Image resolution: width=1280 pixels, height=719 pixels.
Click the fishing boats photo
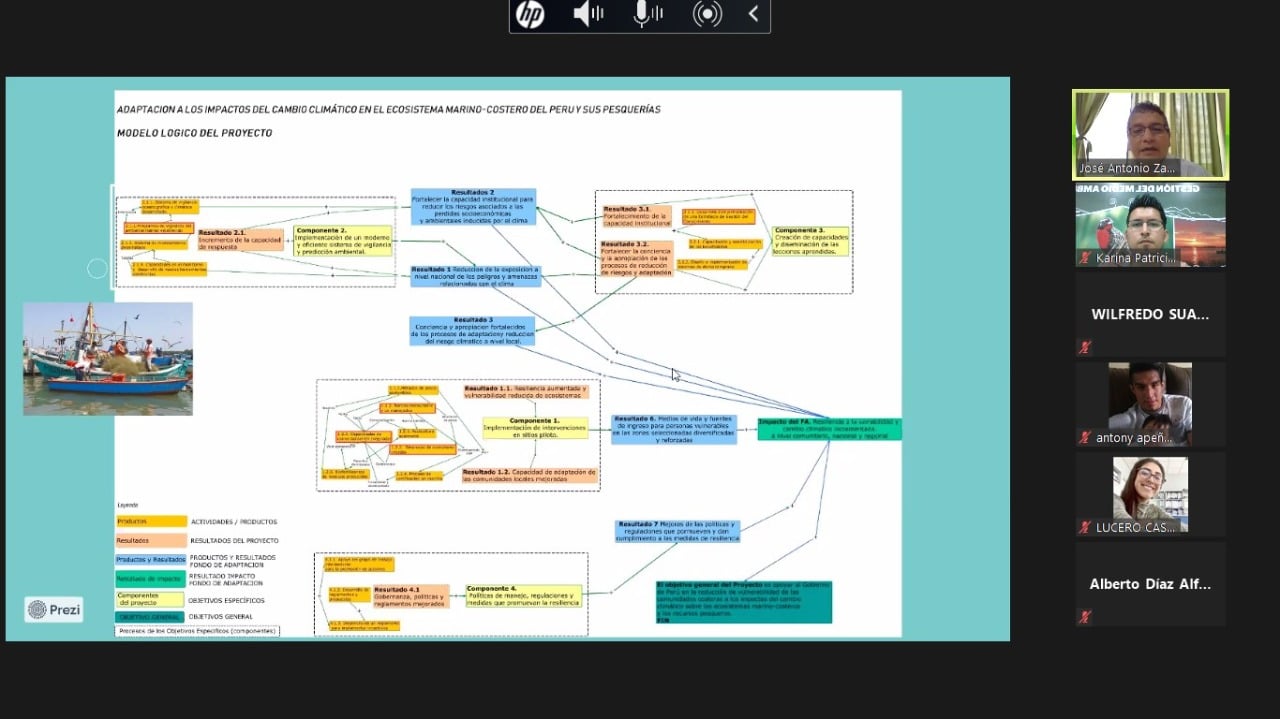(x=108, y=358)
